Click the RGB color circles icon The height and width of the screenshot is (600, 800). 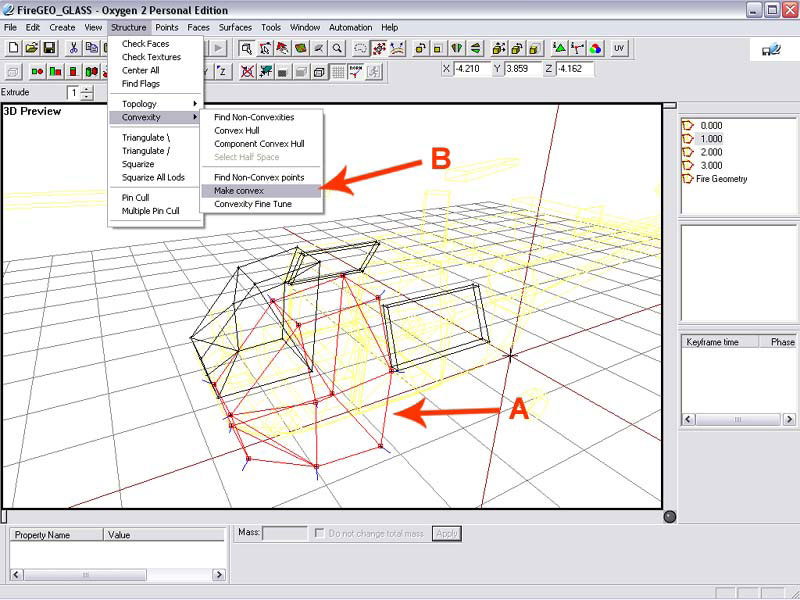click(x=595, y=48)
